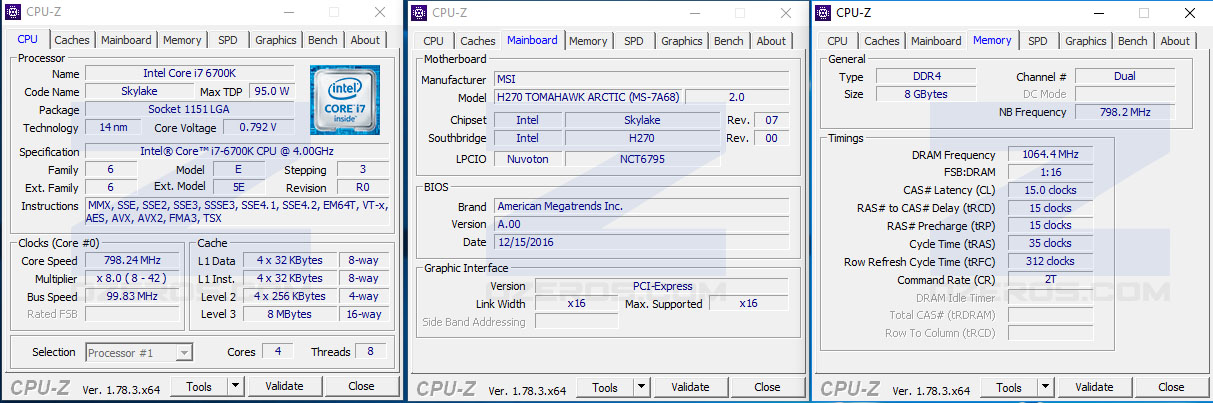Click the FSB:DRAM ratio value 1:16
The height and width of the screenshot is (403, 1213).
[1050, 172]
